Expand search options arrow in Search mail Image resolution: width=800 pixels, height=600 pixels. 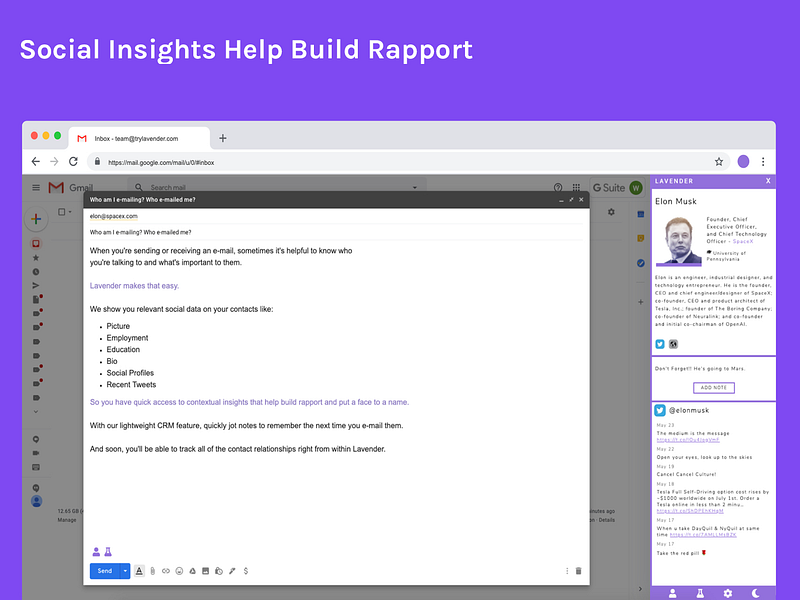(415, 187)
